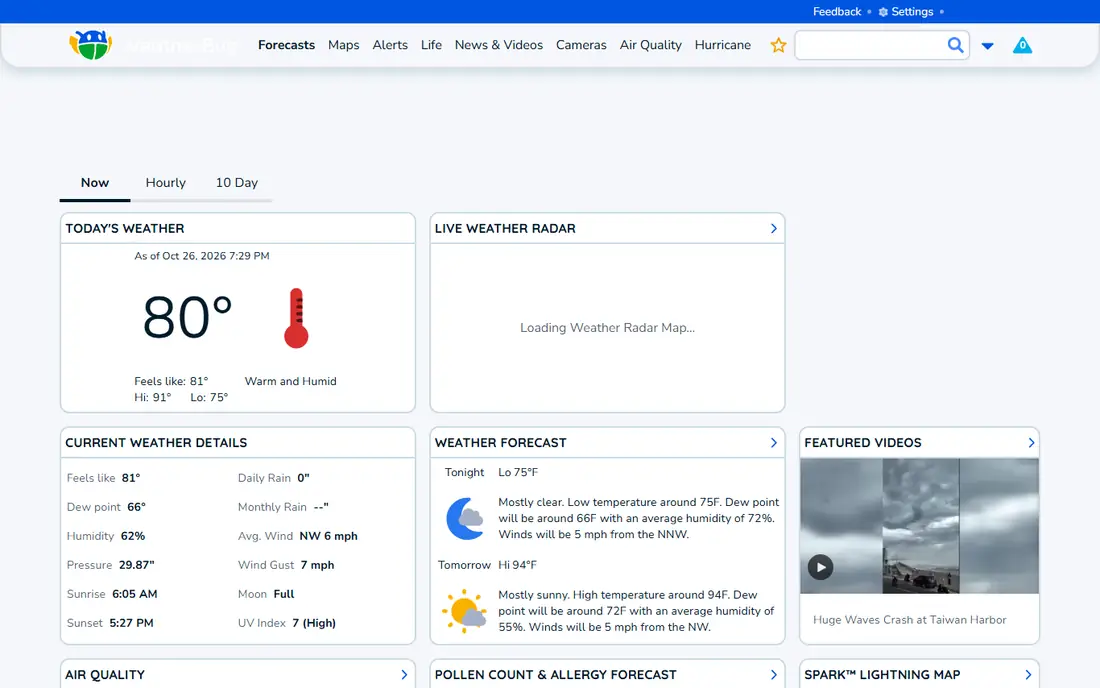Click the Featured Videos heading
The width and height of the screenshot is (1100, 688).
point(863,443)
